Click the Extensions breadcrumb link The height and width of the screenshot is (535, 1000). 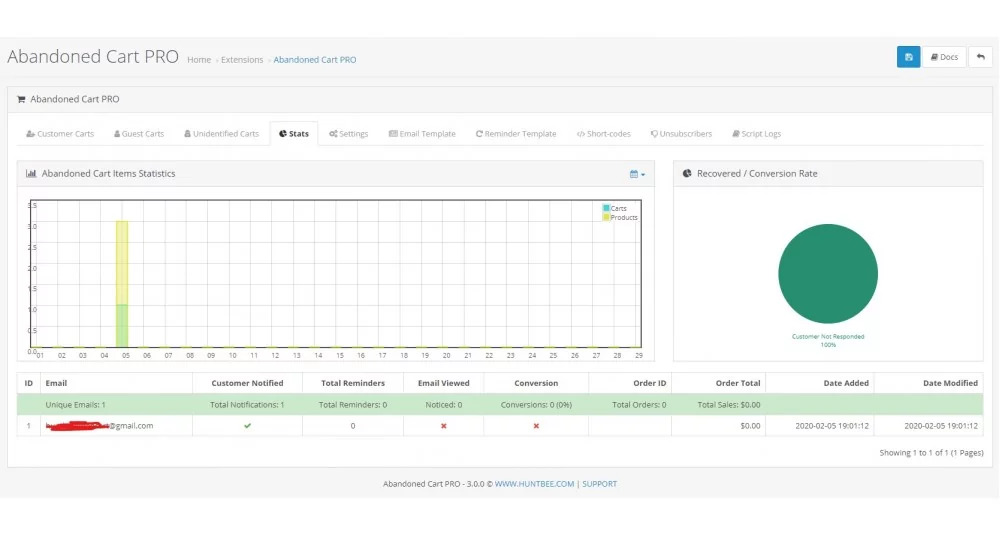click(x=242, y=60)
